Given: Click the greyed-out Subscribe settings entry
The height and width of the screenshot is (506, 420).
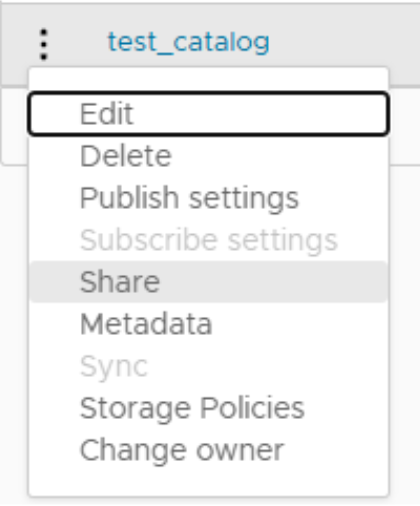Looking at the screenshot, I should [x=209, y=240].
